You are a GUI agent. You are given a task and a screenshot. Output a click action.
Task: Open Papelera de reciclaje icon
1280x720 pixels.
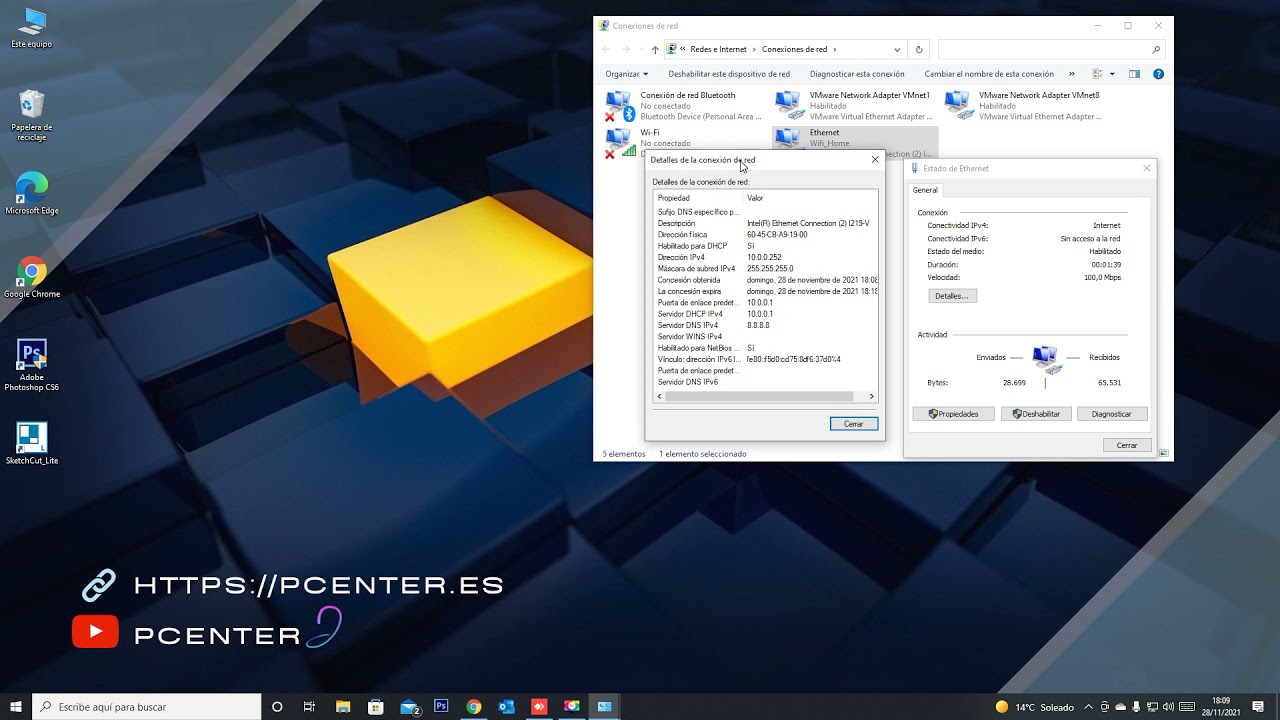32,115
